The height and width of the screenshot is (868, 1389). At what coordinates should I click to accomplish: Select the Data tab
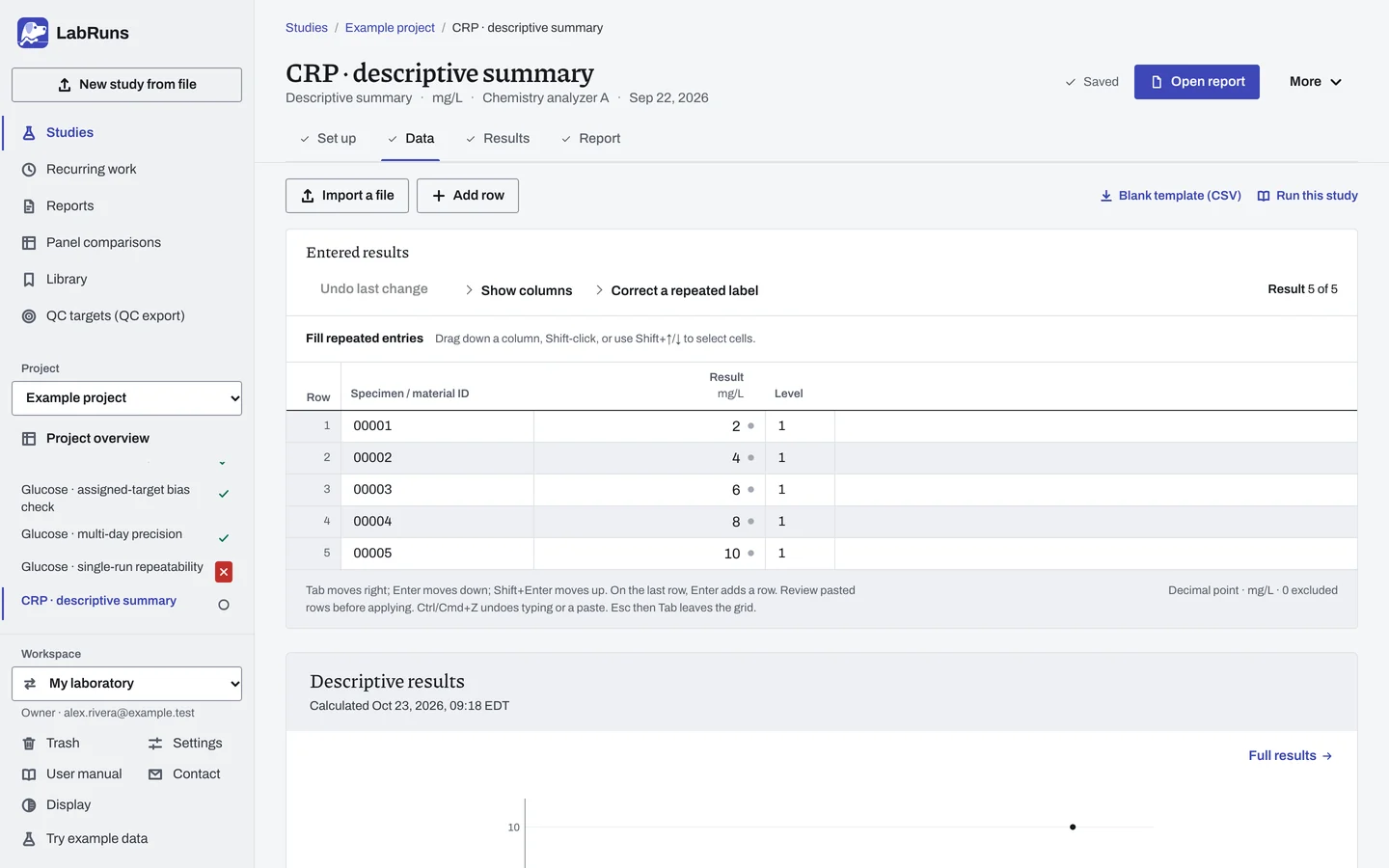pos(411,139)
